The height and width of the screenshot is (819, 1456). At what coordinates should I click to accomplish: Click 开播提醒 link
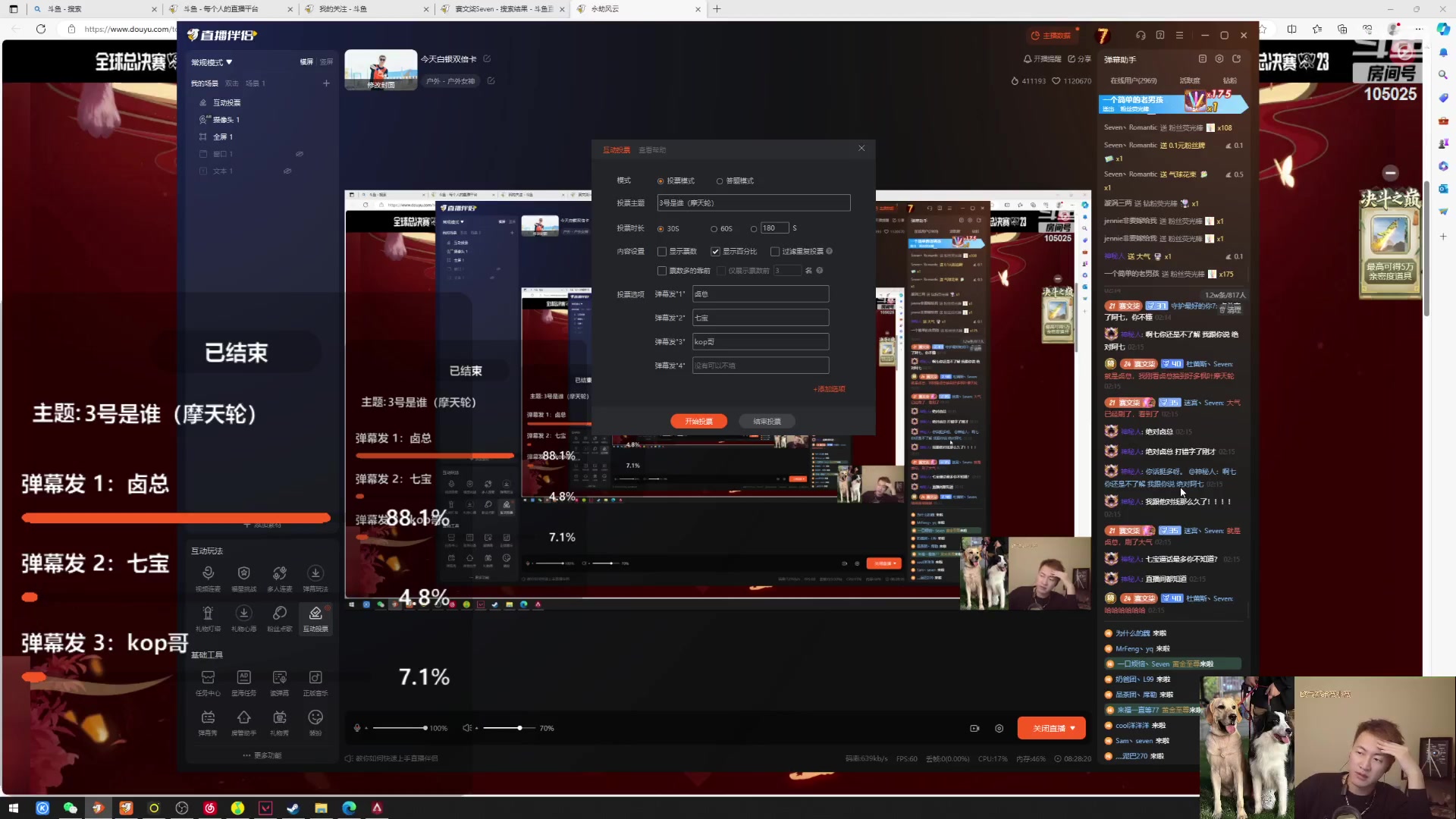tap(1042, 59)
